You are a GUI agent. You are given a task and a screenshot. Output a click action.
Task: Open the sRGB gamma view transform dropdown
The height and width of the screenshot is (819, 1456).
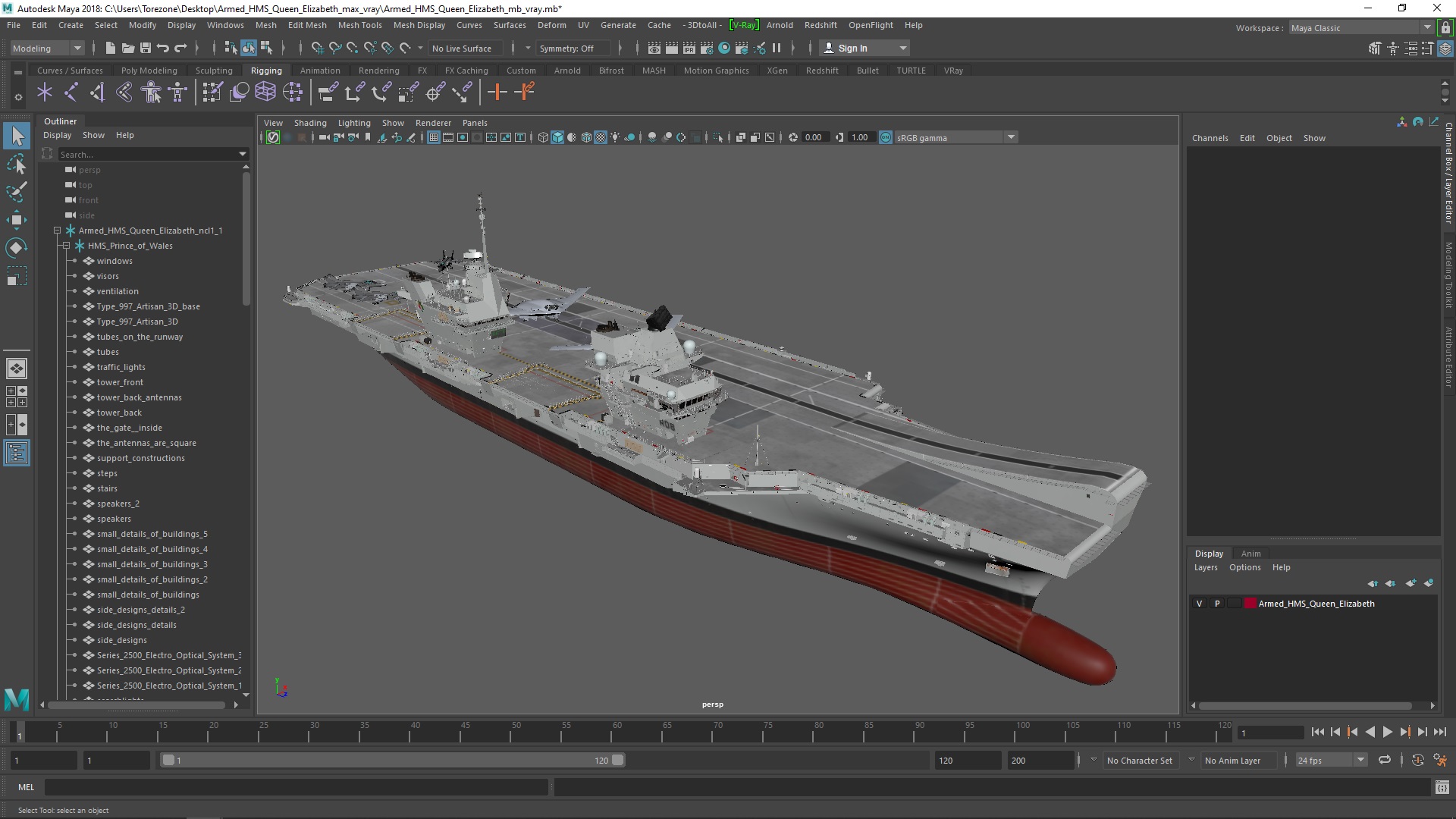955,137
